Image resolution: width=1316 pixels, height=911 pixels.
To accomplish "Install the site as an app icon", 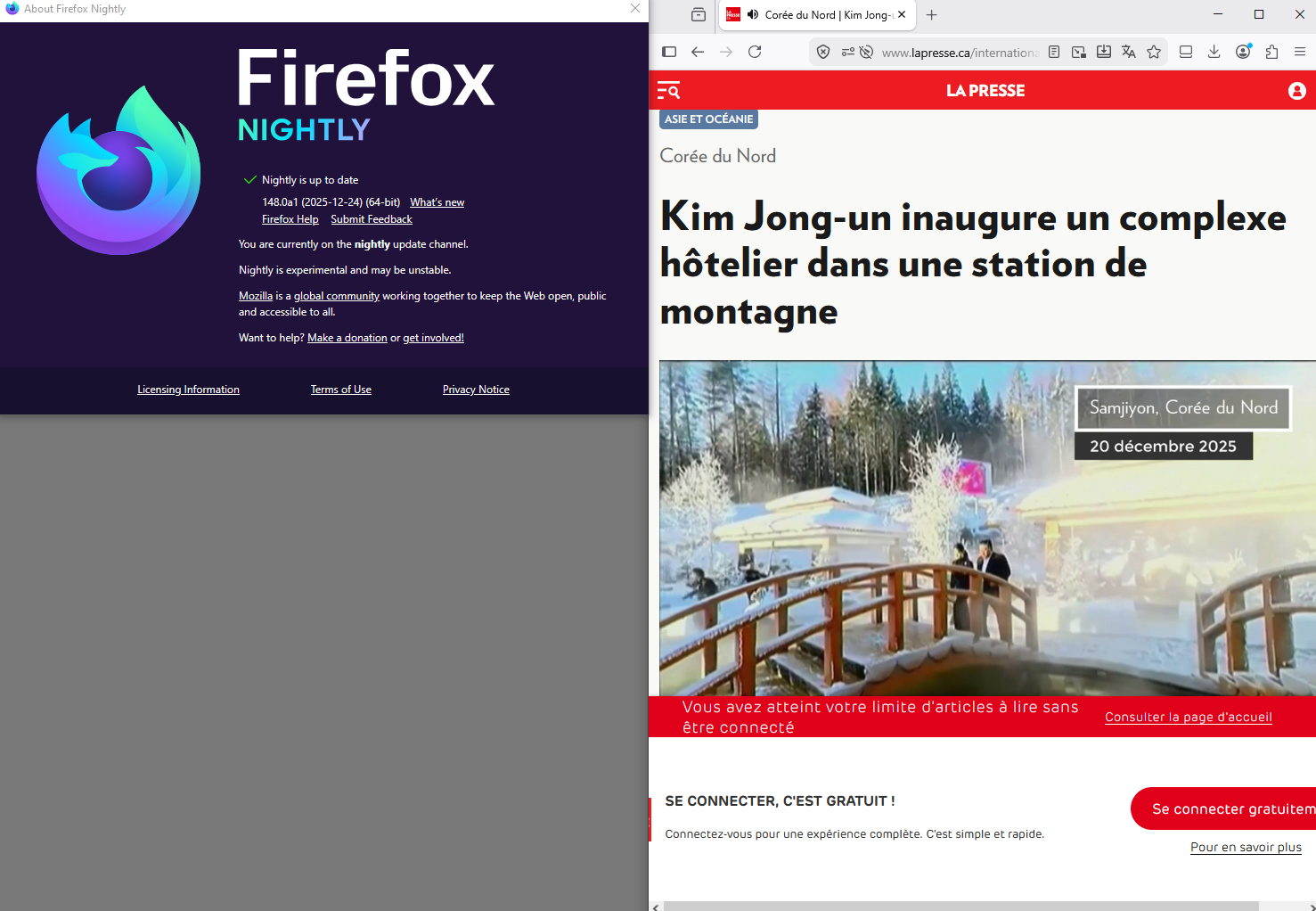I will 1104,52.
